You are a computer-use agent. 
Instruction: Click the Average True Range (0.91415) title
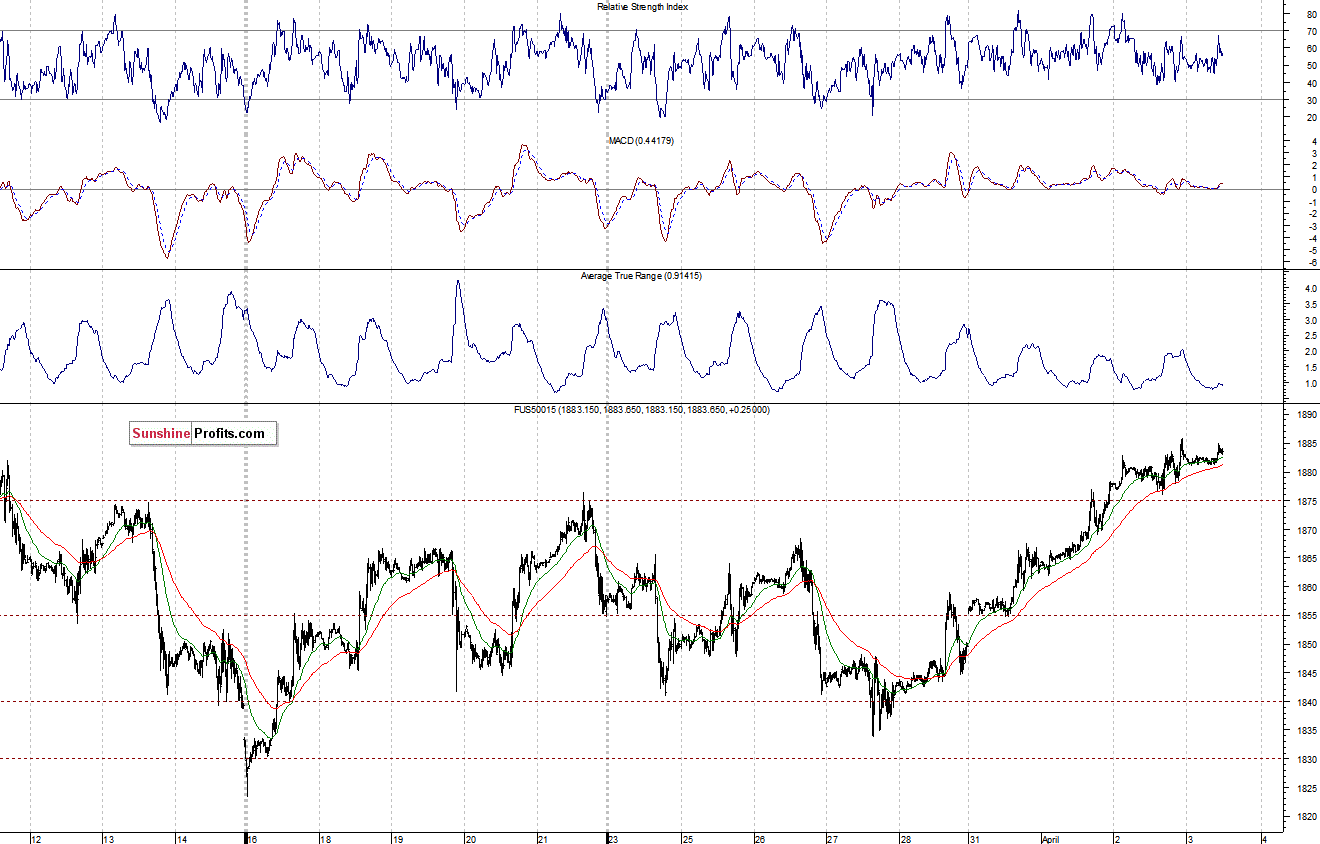(641, 275)
